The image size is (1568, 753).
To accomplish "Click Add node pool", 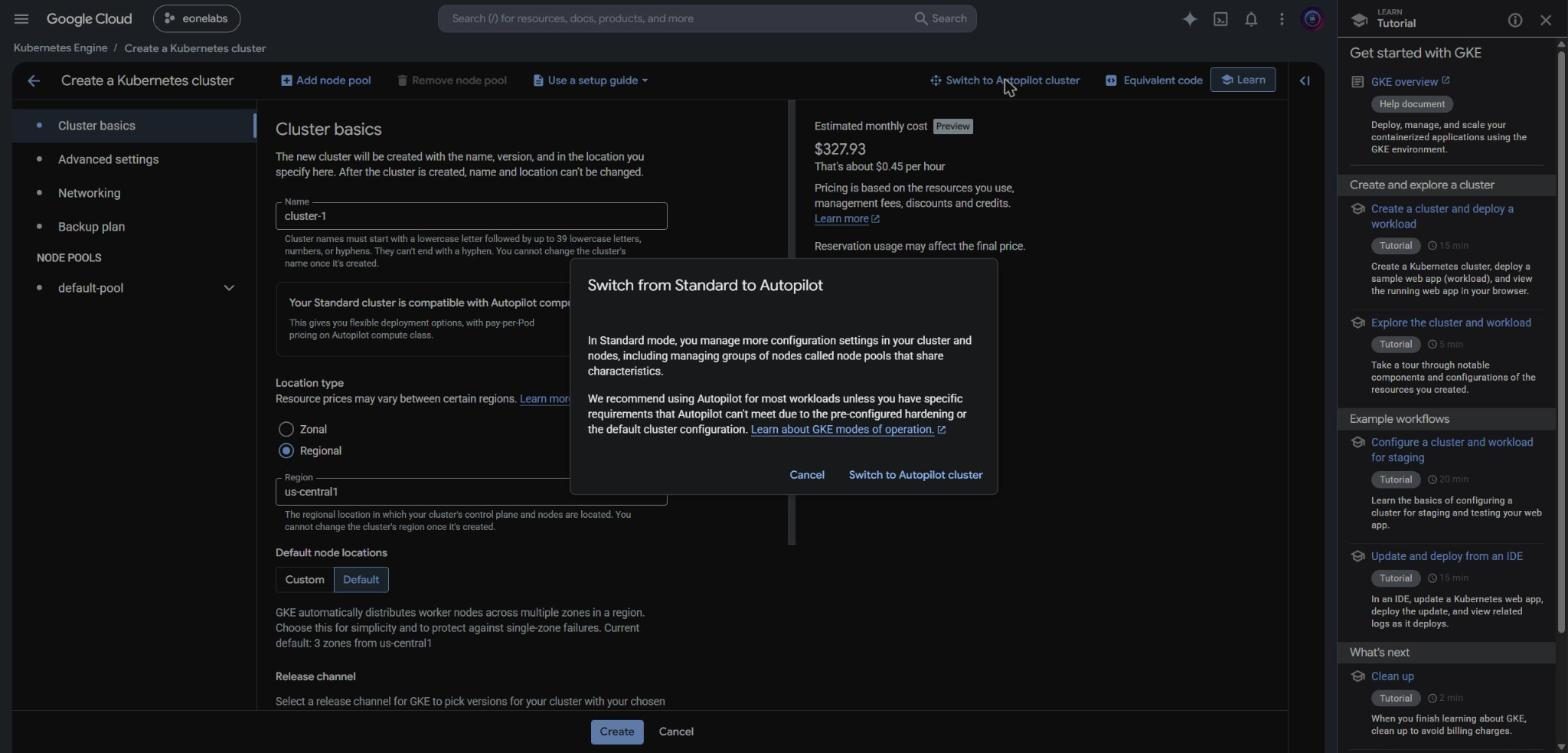I will 326,80.
